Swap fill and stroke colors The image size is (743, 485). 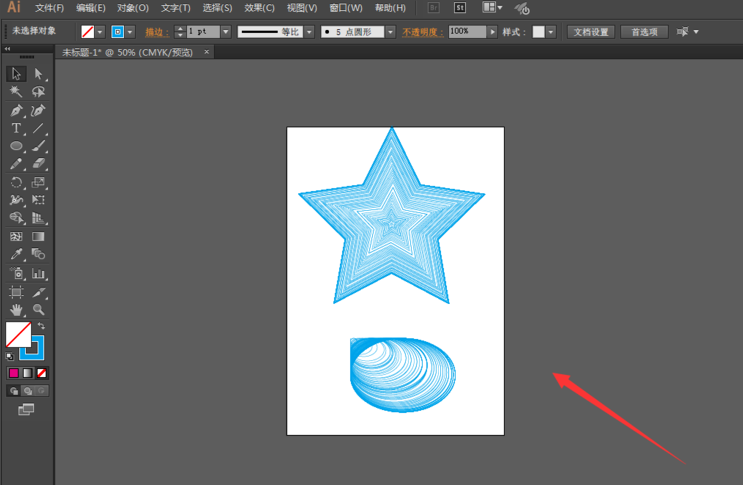(x=41, y=326)
